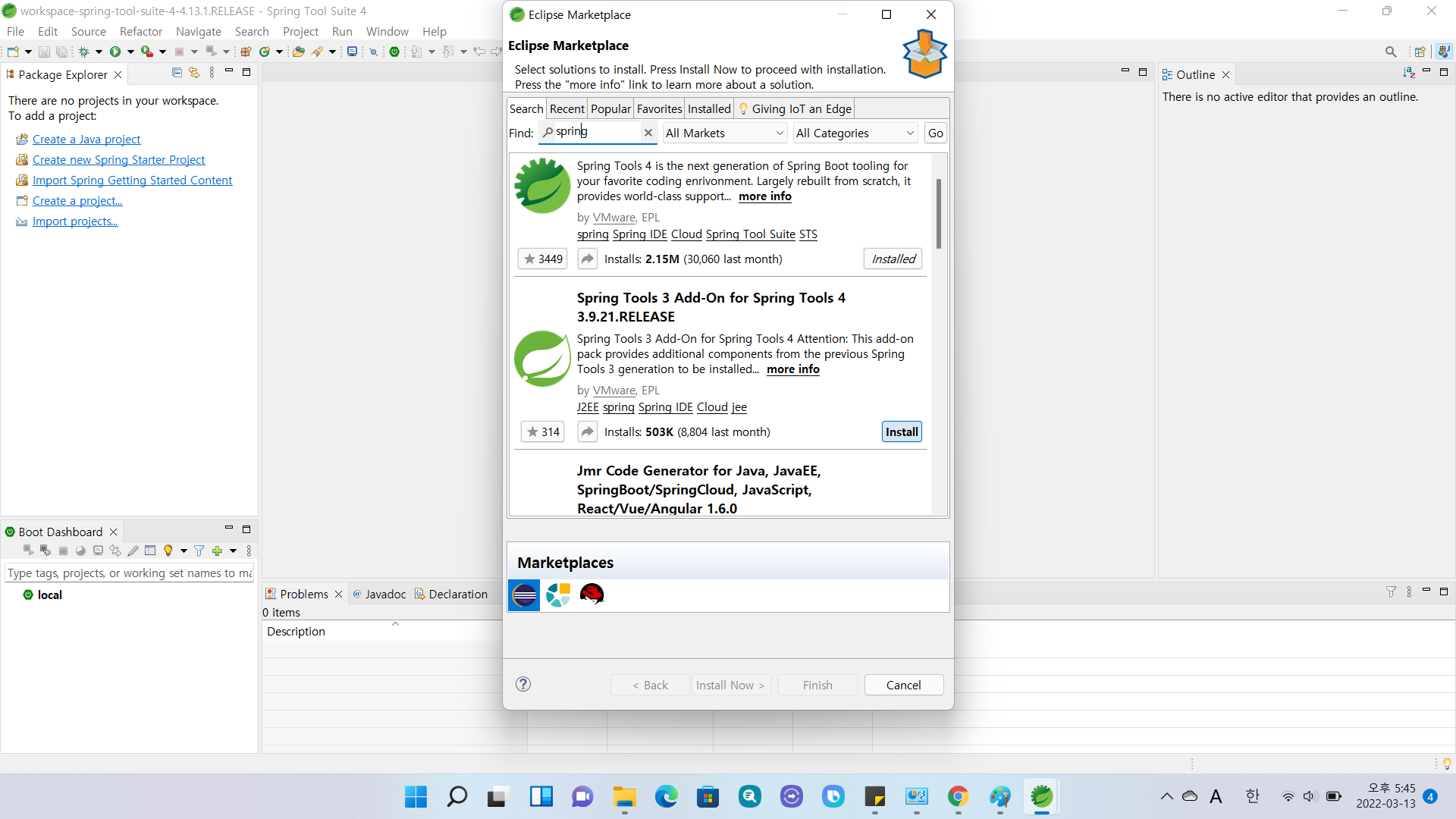Expand the Run button dropdown arrow in toolbar
Image resolution: width=1456 pixels, height=819 pixels.
pos(130,52)
